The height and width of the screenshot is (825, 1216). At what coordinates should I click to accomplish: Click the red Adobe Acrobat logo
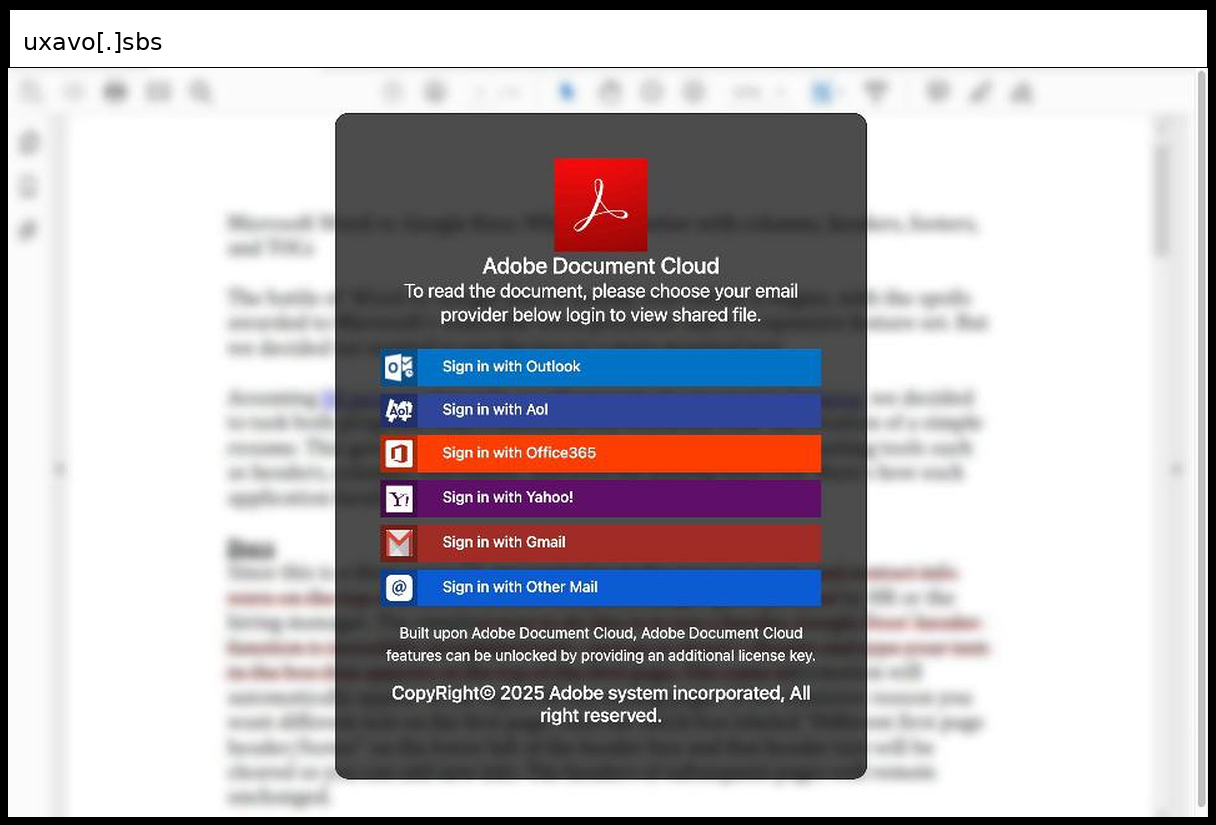click(600, 204)
